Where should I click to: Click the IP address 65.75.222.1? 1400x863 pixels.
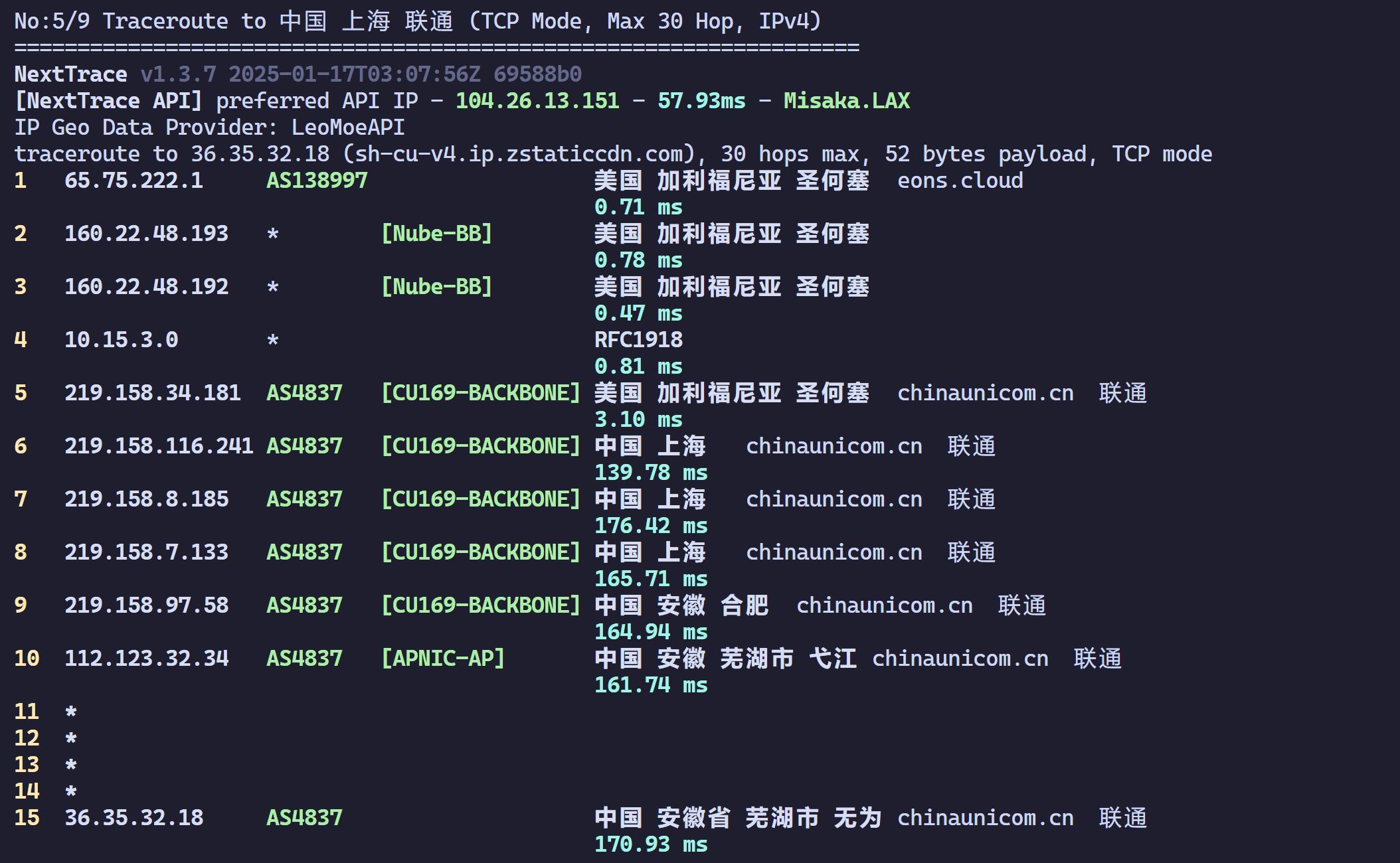tap(133, 181)
